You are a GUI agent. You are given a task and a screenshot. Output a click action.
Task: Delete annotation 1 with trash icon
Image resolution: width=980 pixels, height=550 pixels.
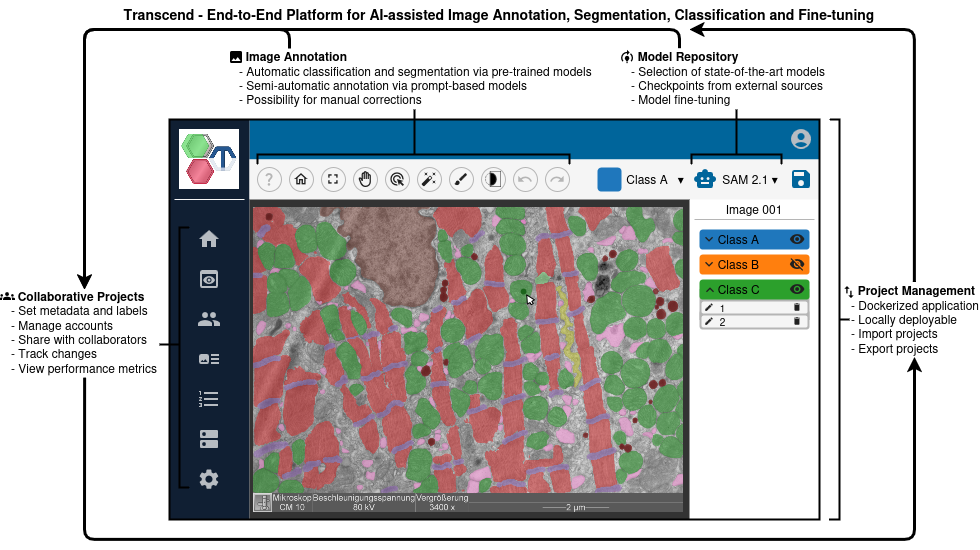pyautogui.click(x=797, y=308)
